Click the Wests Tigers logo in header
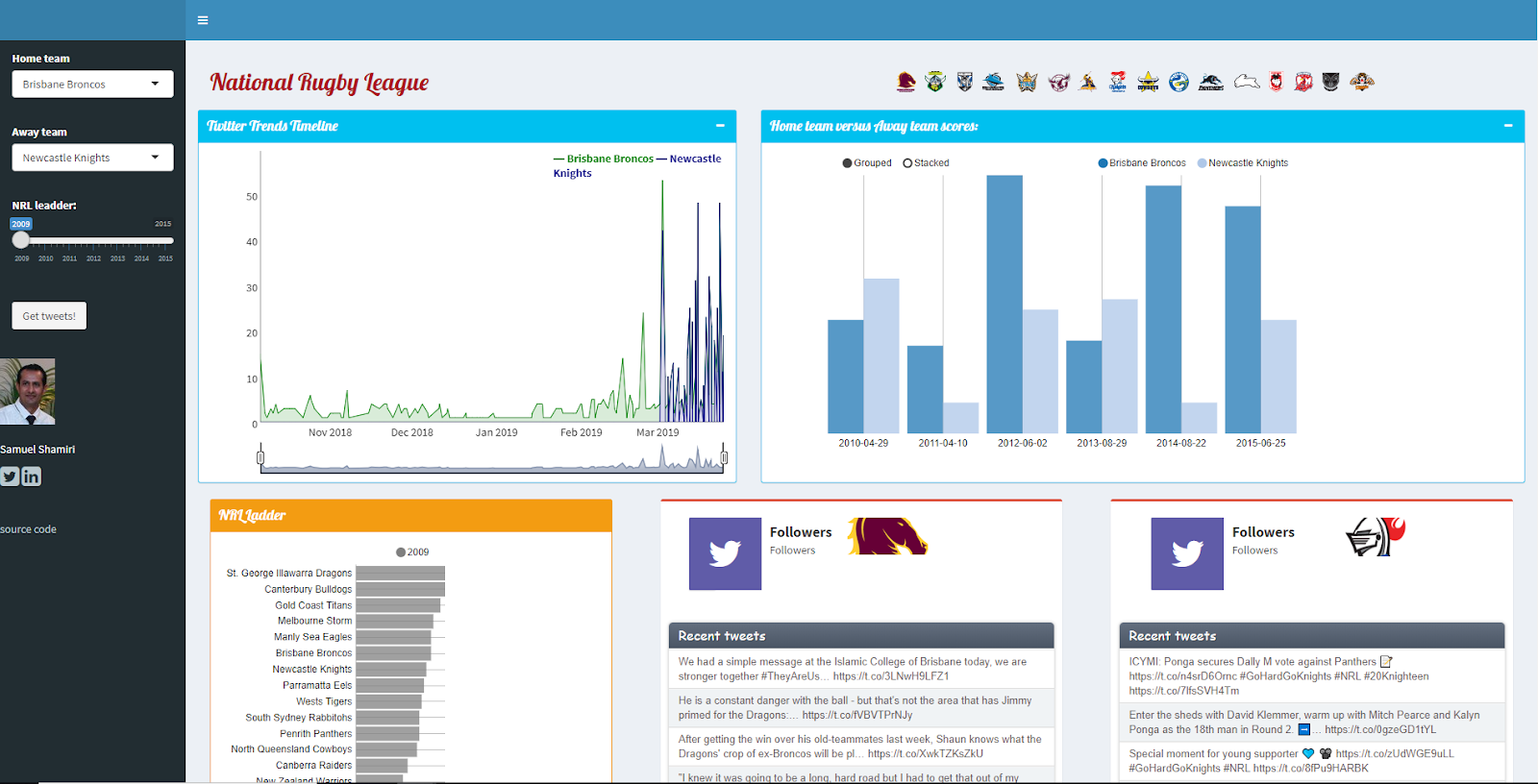 click(1361, 82)
